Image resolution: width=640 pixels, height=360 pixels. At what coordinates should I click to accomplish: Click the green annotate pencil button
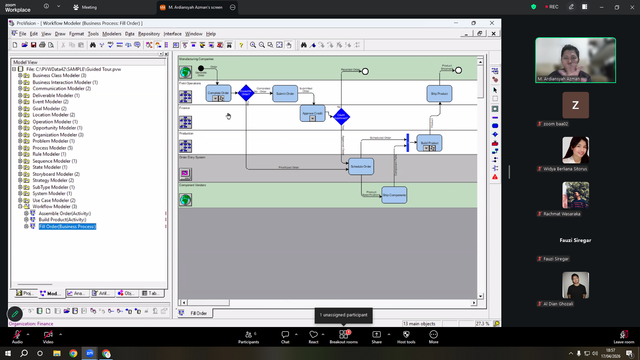(x=15, y=314)
